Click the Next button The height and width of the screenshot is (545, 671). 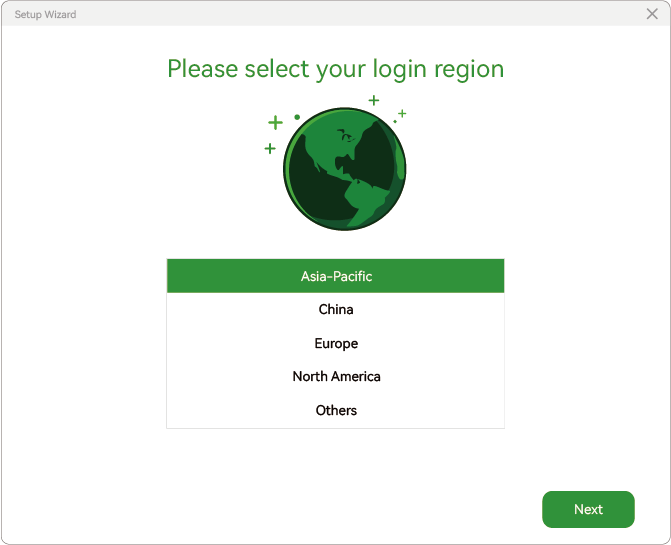588,509
